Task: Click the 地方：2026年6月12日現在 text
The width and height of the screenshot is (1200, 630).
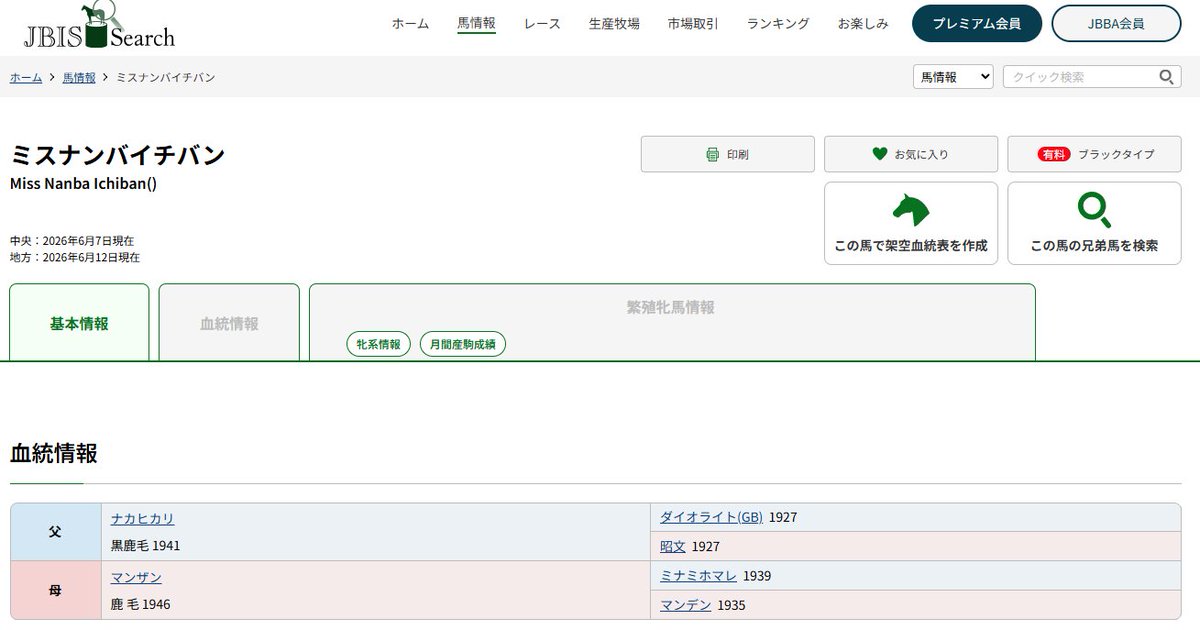Action: 75,257
